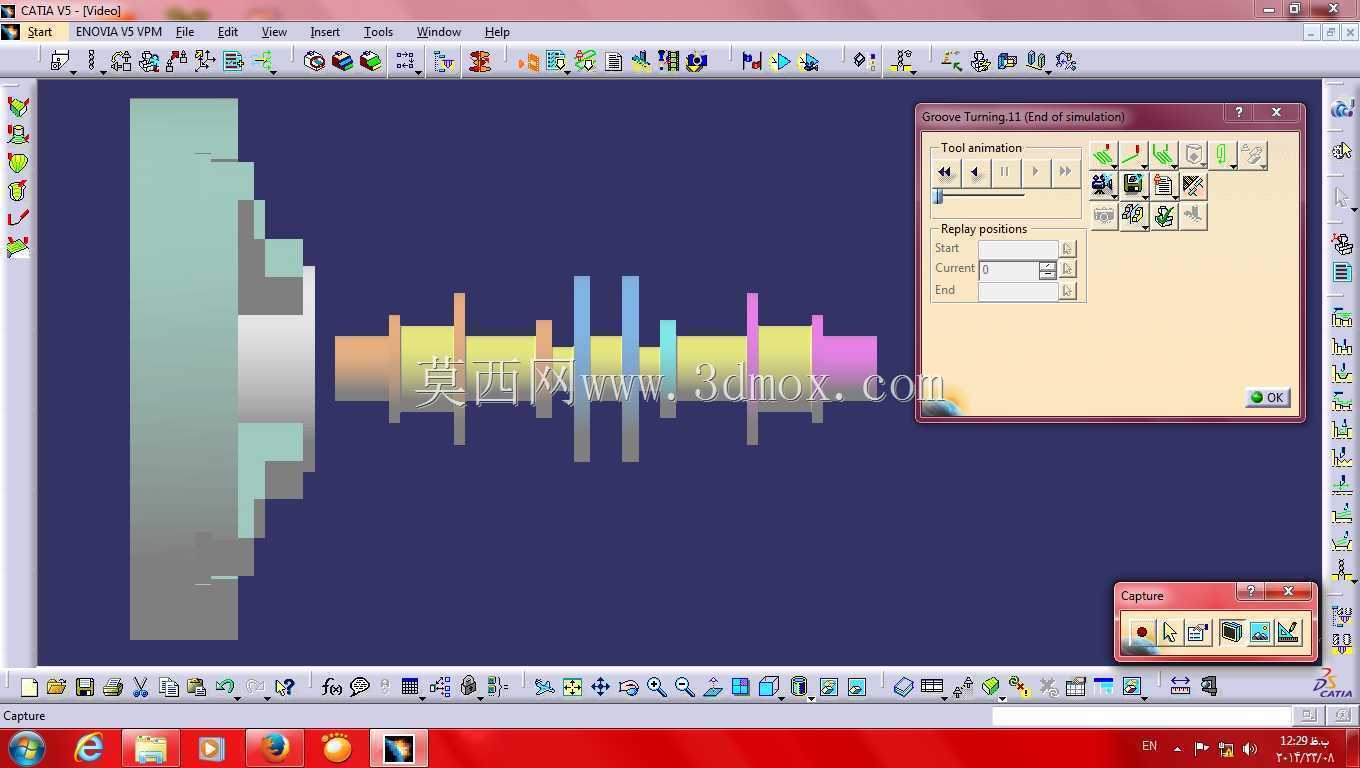This screenshot has height=768, width=1360.
Task: Click the What's This help icon
Action: [x=285, y=687]
